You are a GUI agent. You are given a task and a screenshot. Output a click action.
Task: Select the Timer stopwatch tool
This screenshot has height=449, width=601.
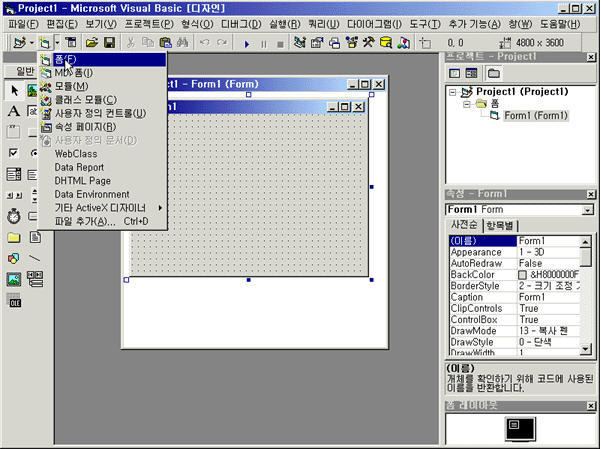pyautogui.click(x=14, y=216)
